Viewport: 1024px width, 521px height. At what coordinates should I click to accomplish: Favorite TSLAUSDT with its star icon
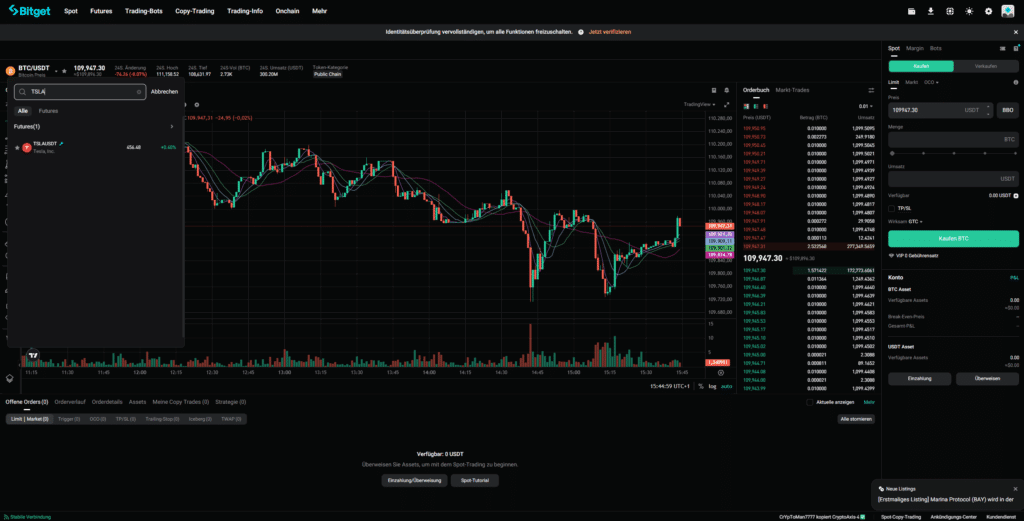click(x=17, y=148)
